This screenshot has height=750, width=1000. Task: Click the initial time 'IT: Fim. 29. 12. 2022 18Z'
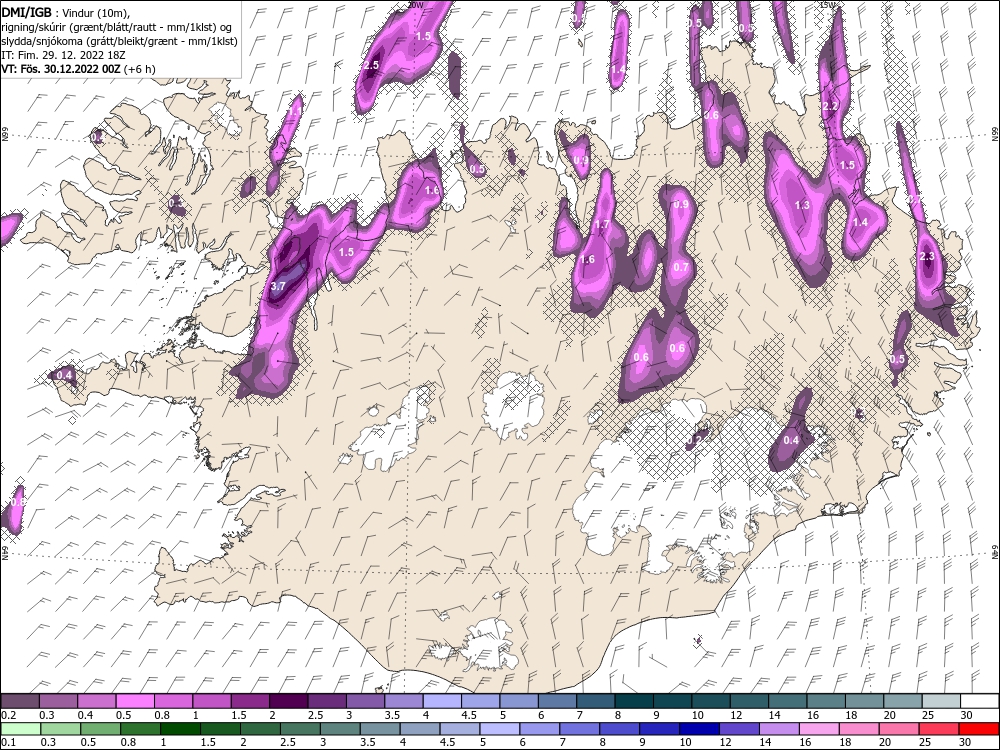tap(63, 55)
